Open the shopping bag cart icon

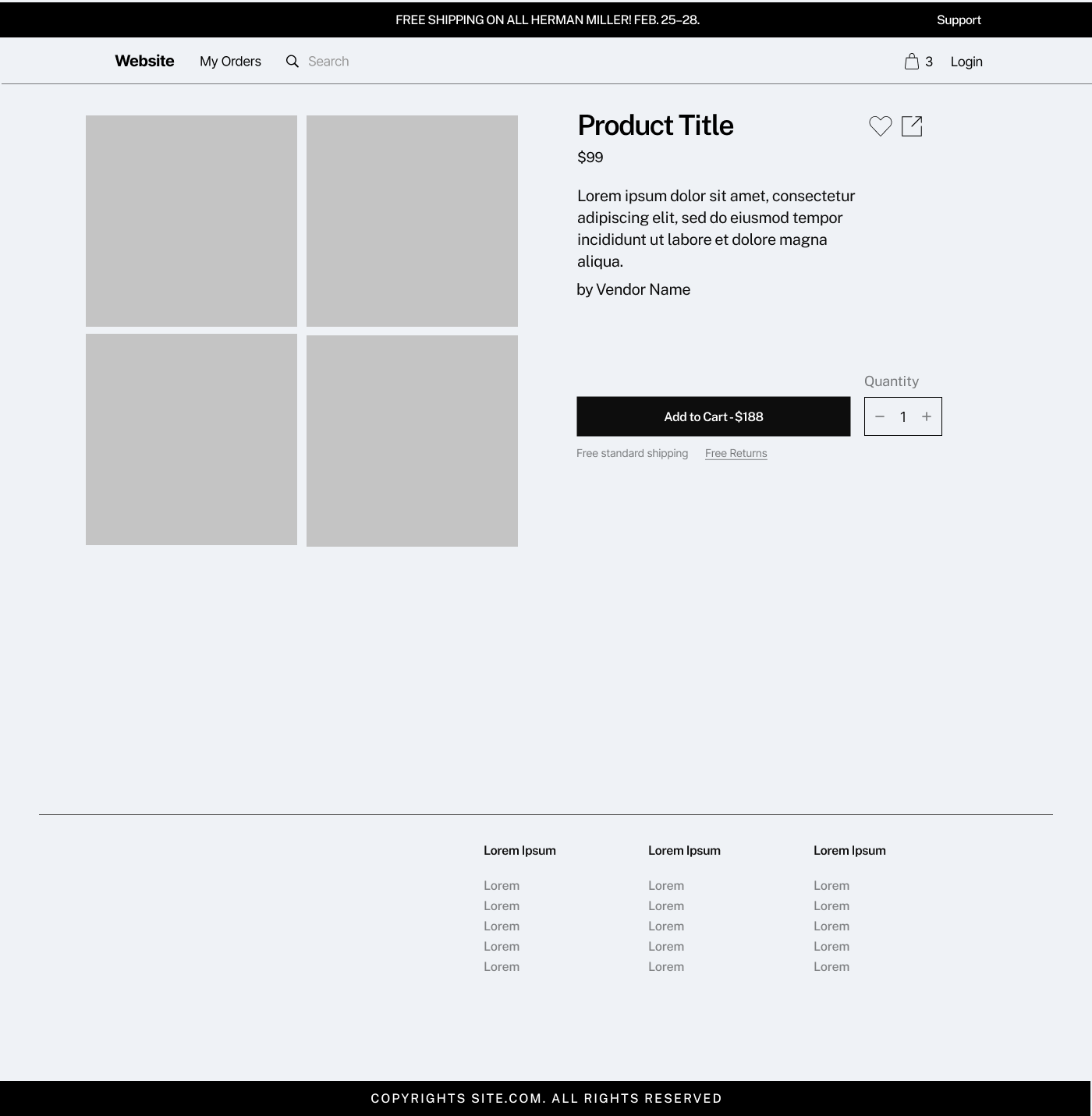coord(911,62)
